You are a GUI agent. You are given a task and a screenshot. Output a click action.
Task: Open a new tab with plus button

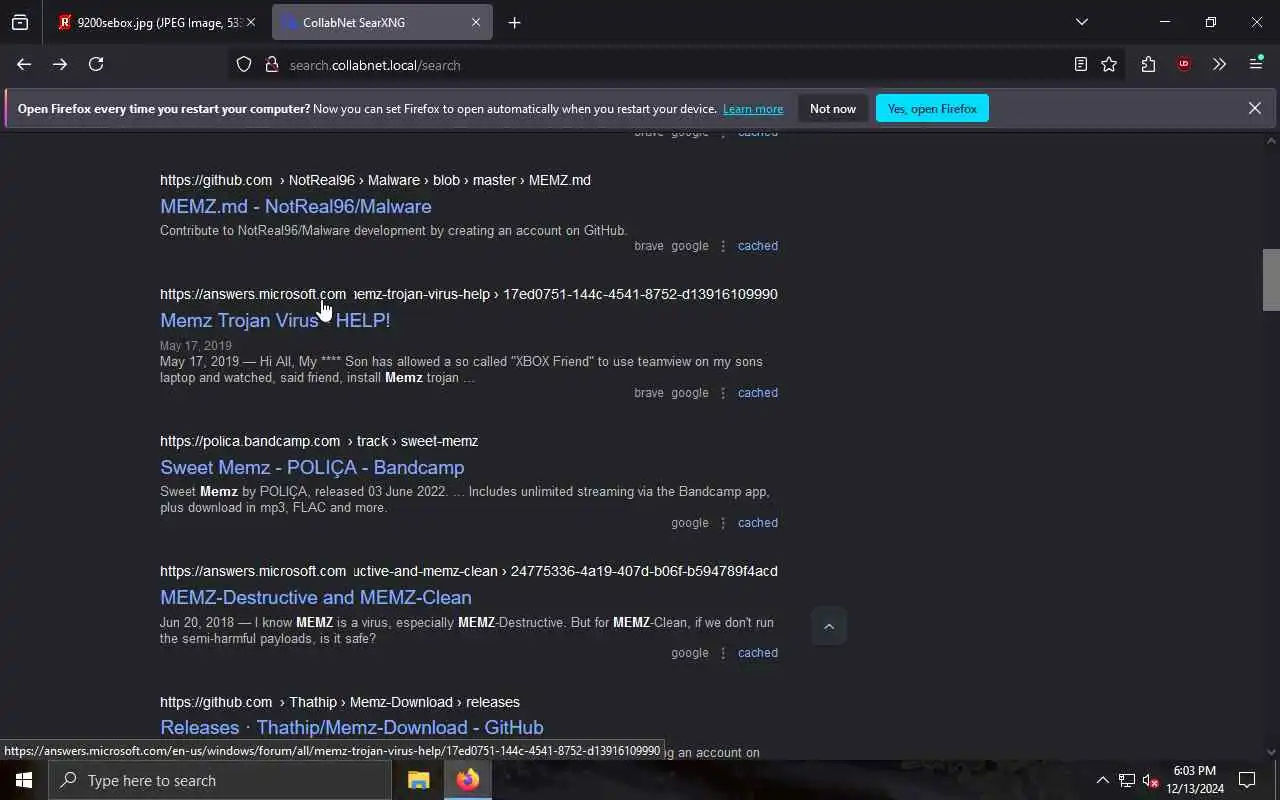[x=514, y=22]
